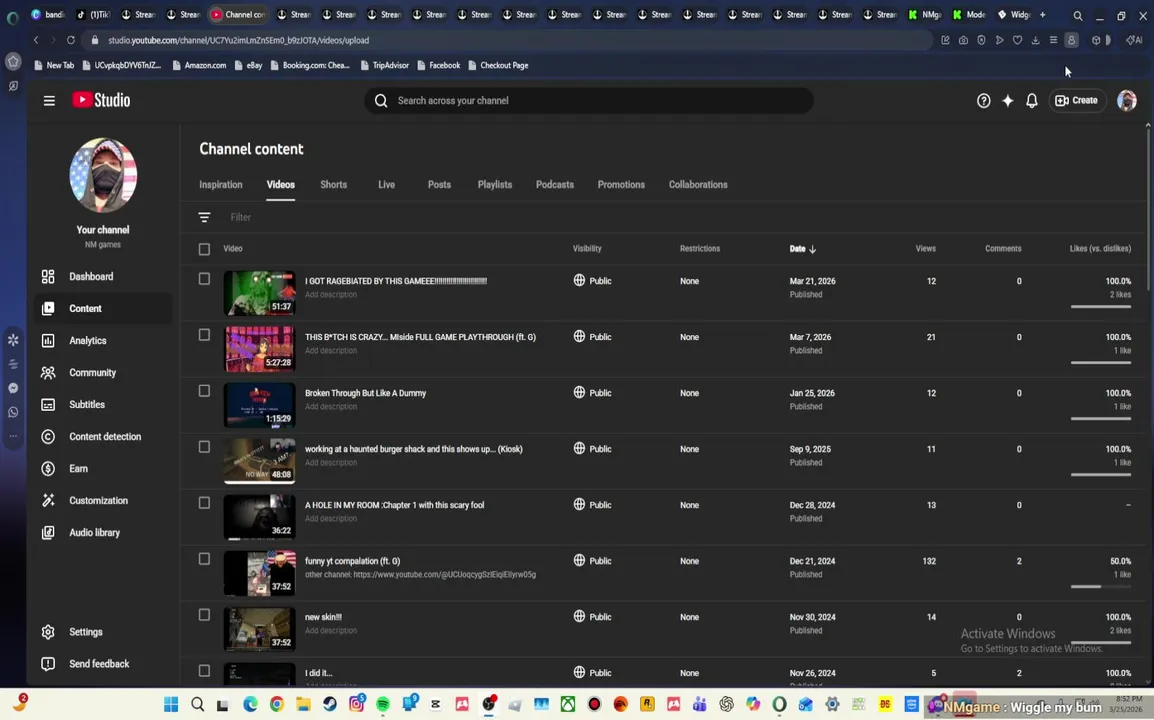Tick the select-all videos checkbox
Image resolution: width=1154 pixels, height=720 pixels.
point(204,250)
